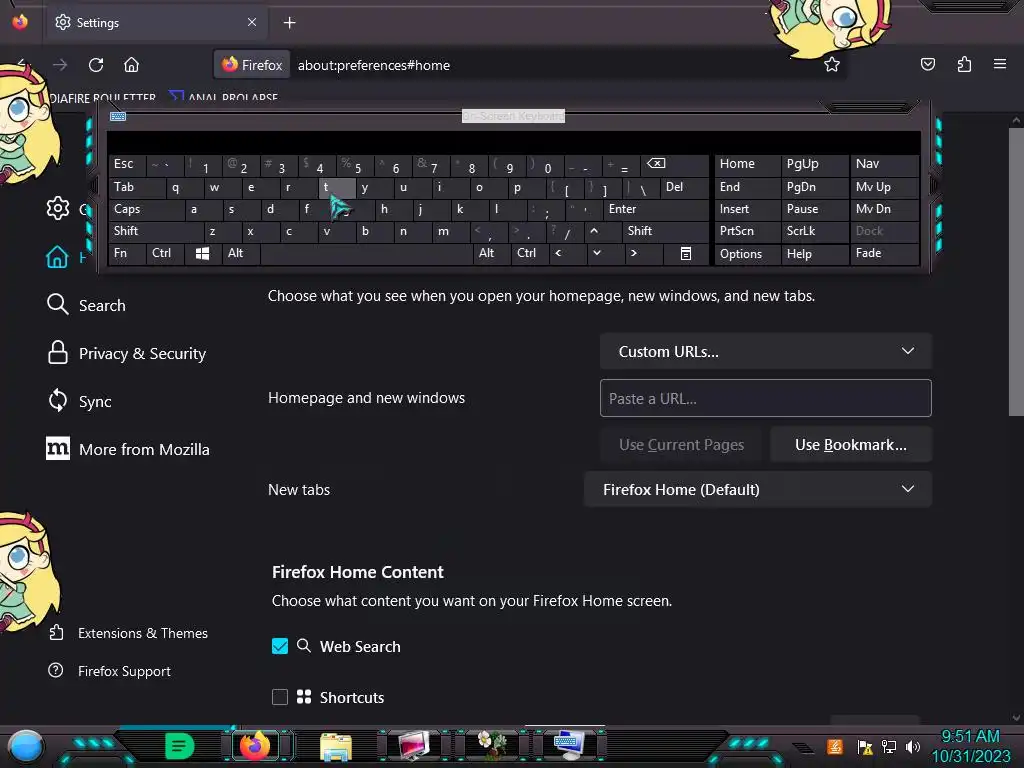Go forward with the arrow button
The image size is (1024, 768).
(60, 65)
